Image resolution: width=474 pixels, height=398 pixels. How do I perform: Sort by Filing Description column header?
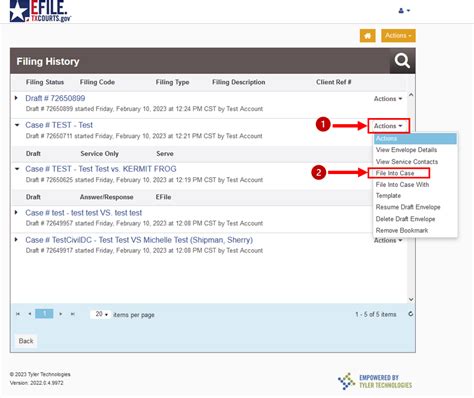(x=239, y=82)
